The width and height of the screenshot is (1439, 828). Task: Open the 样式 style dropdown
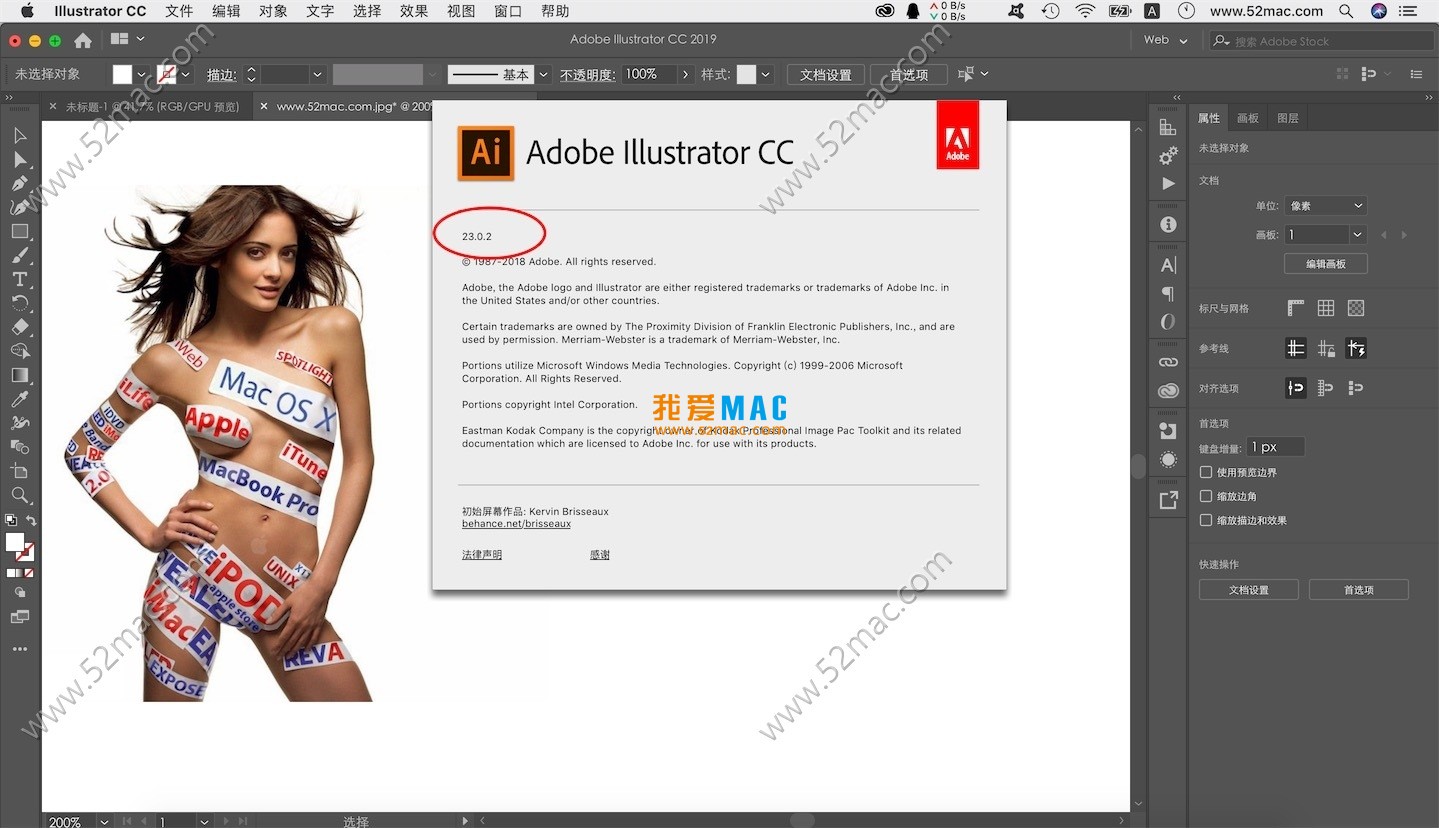coord(766,74)
